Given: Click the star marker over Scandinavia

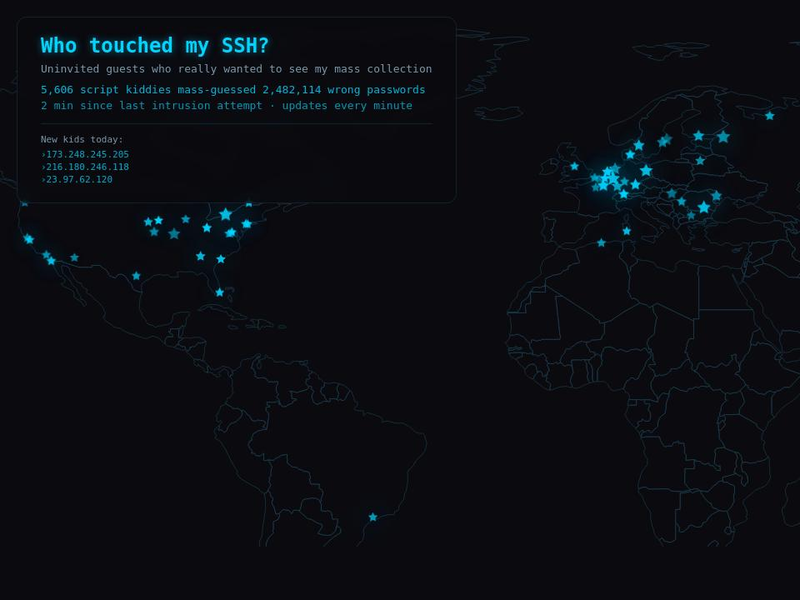Looking at the screenshot, I should [639, 146].
